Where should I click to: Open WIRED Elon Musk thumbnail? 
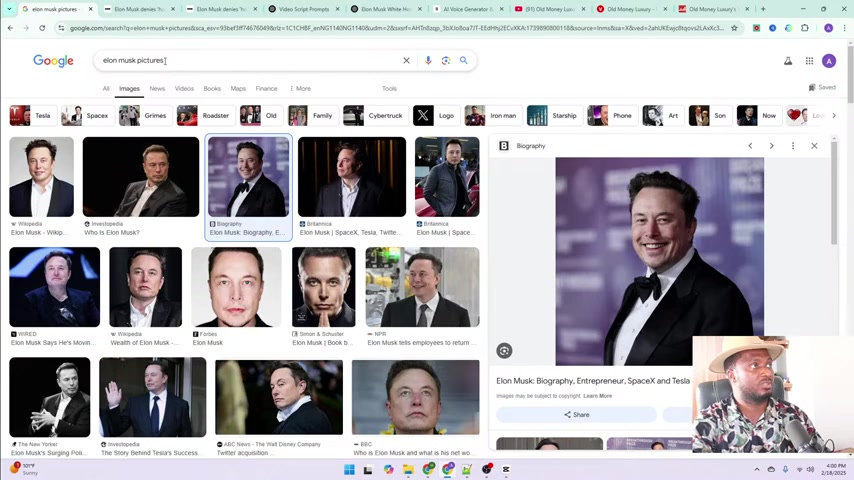(x=54, y=287)
